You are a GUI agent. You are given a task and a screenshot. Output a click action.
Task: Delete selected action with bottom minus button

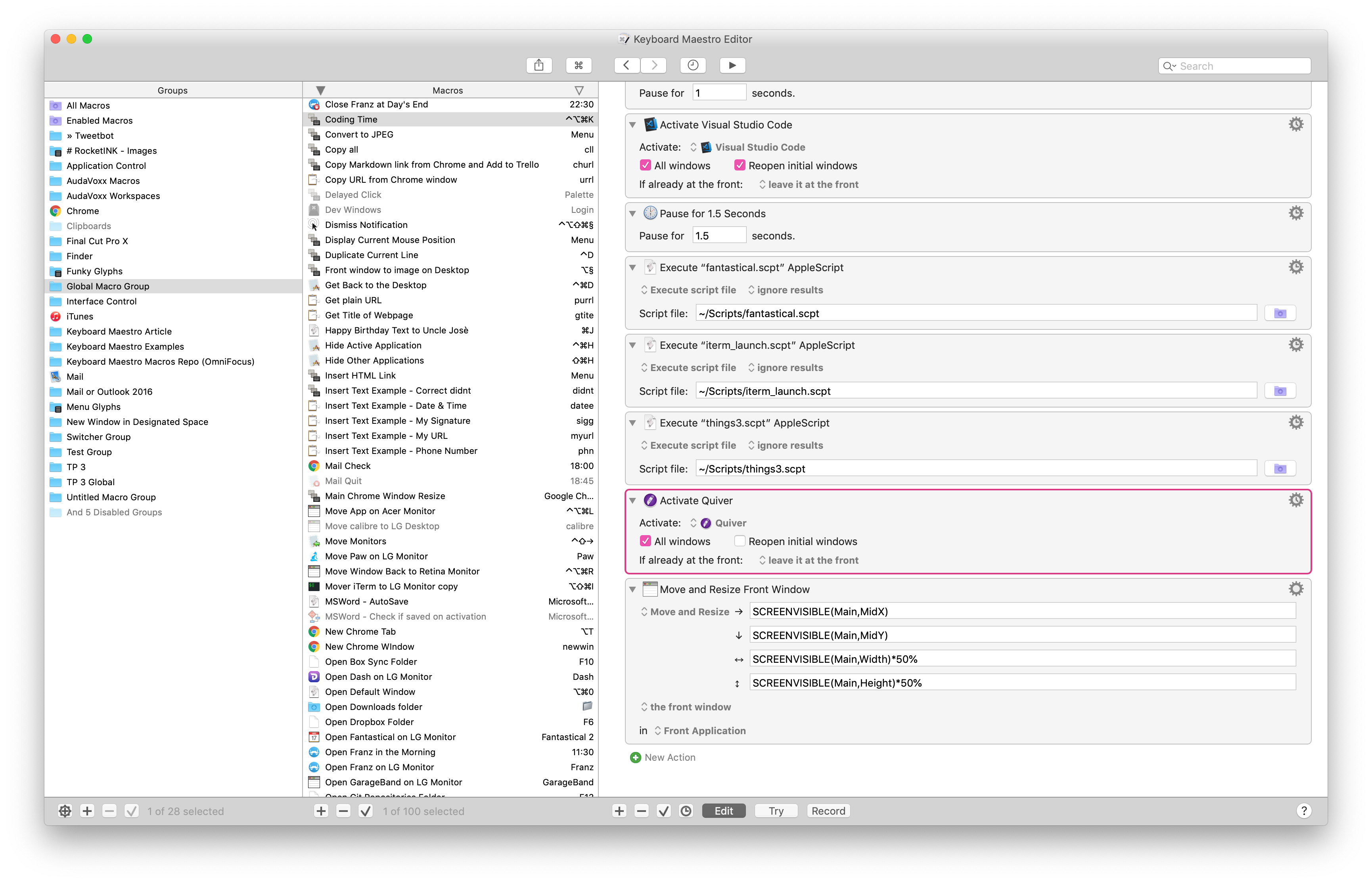point(641,811)
